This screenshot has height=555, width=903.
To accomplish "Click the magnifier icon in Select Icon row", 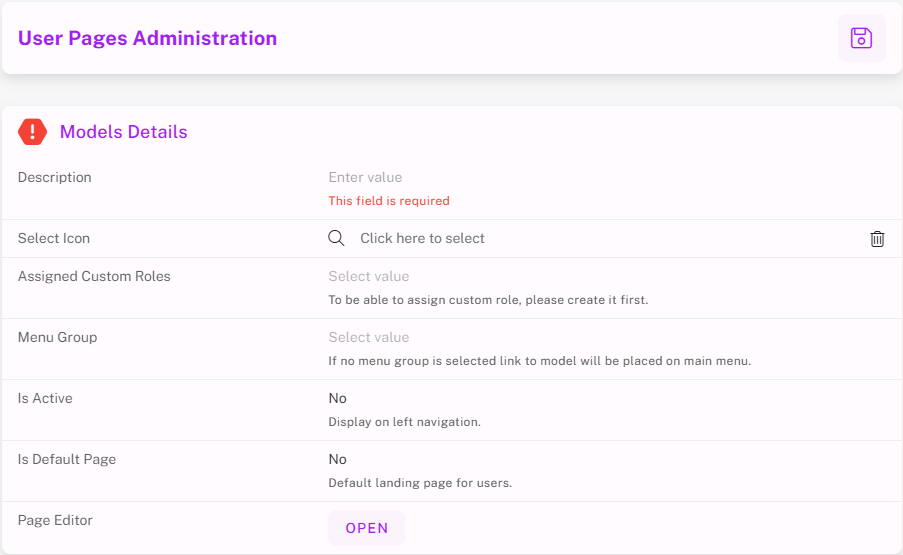I will 337,238.
